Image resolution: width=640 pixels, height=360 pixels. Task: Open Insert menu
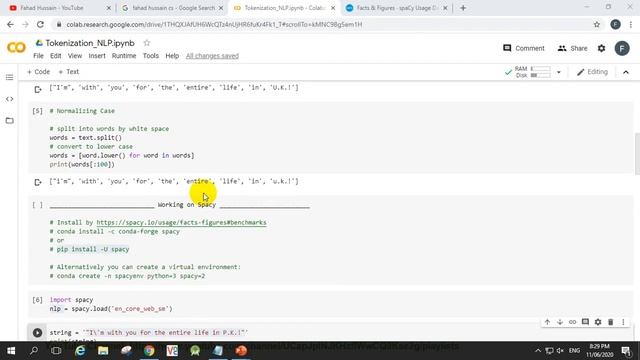pos(97,56)
